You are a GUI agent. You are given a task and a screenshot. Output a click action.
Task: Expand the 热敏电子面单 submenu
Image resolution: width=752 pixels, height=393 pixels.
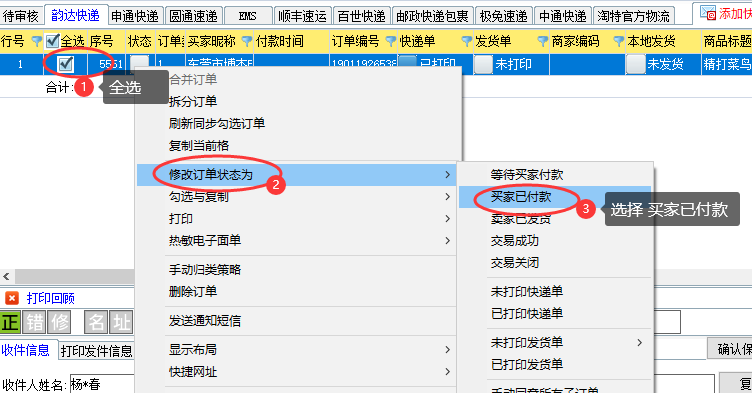[x=296, y=240]
